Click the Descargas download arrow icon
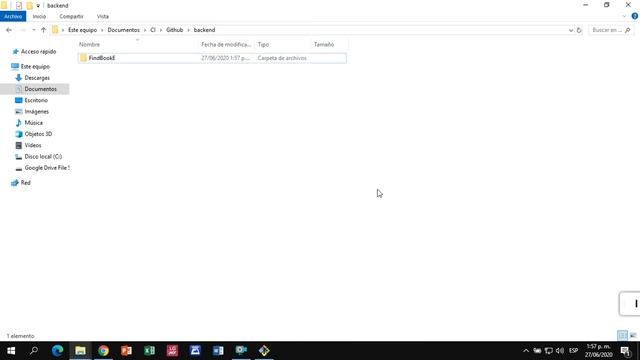This screenshot has height=360, width=640. (x=18, y=78)
